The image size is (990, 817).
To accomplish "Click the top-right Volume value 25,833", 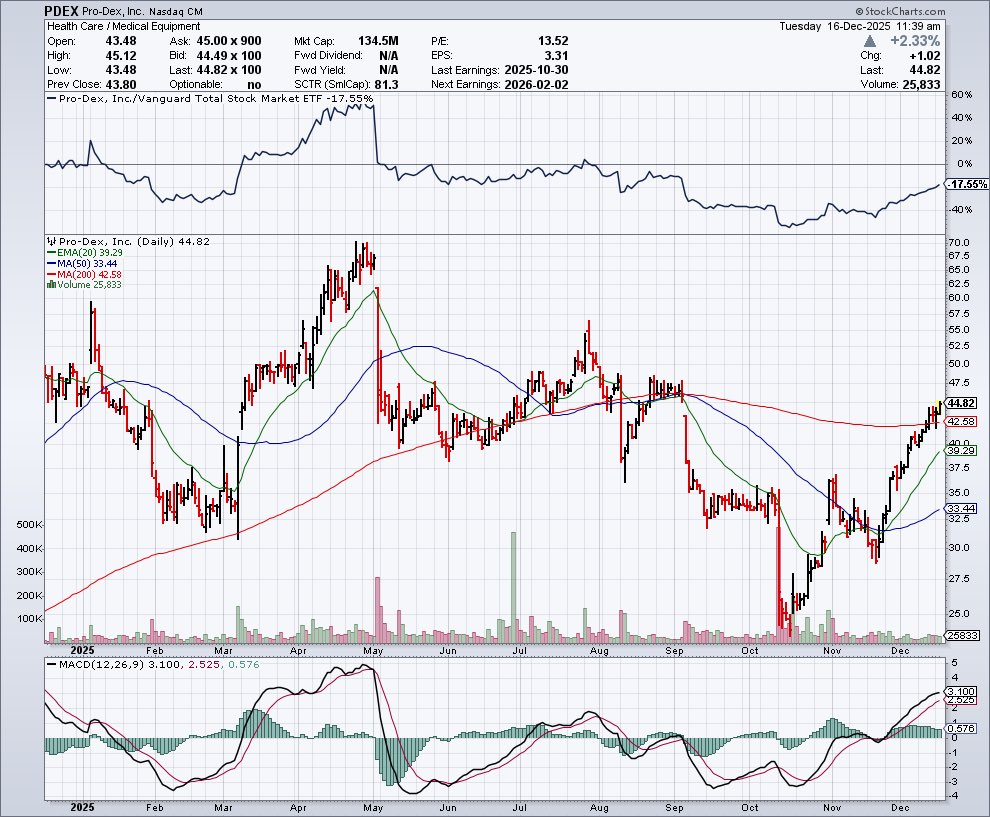I will [x=921, y=85].
